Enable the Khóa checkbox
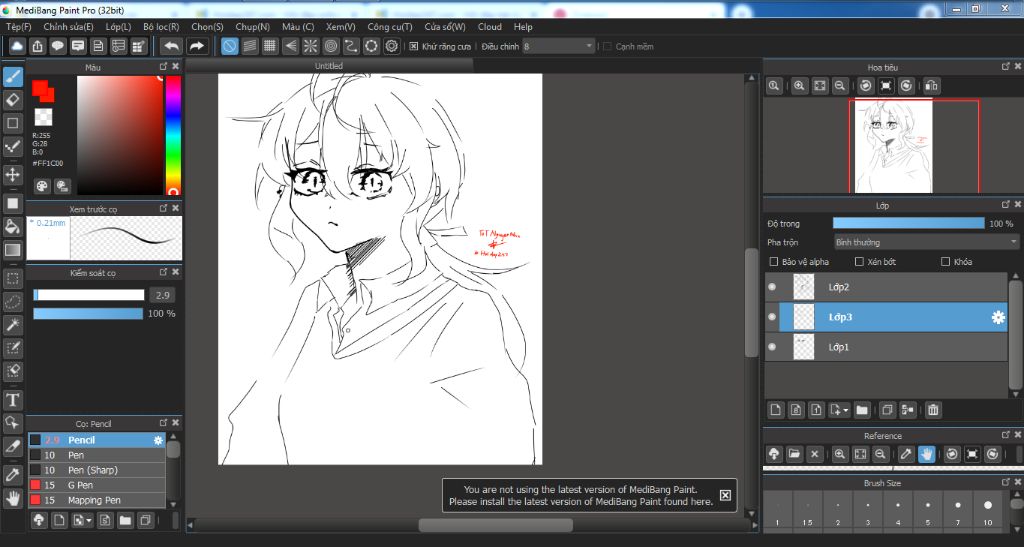Image resolution: width=1024 pixels, height=547 pixels. (945, 262)
